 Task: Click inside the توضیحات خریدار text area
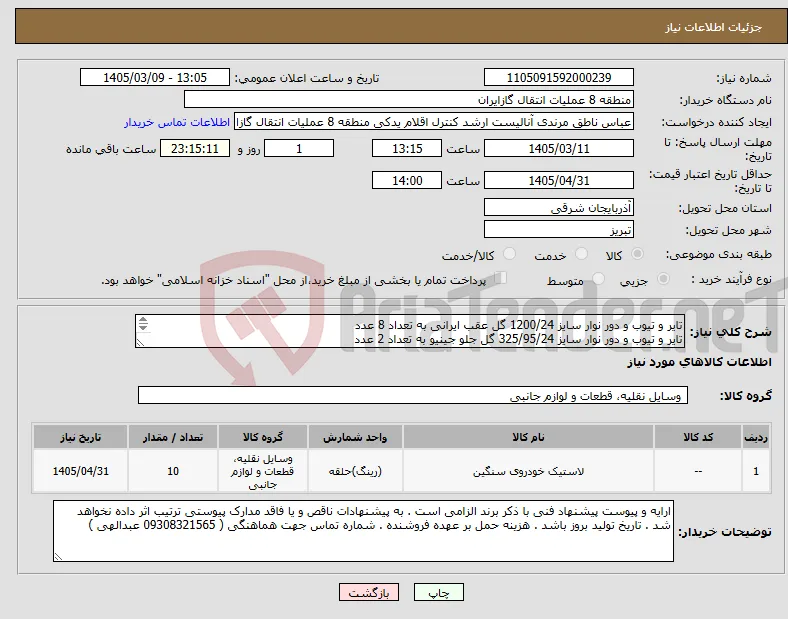pyautogui.click(x=363, y=531)
